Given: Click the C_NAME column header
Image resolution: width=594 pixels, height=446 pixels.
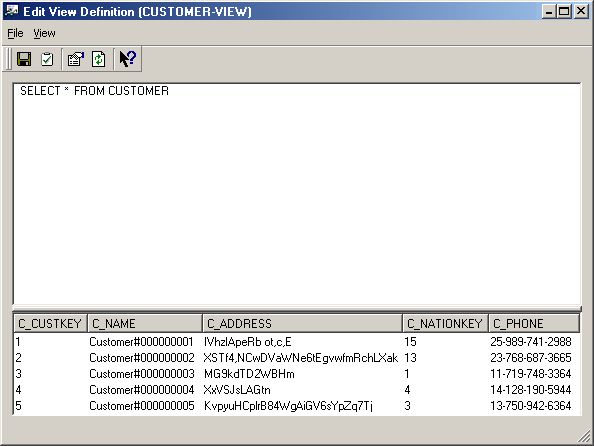Looking at the screenshot, I should click(x=145, y=323).
